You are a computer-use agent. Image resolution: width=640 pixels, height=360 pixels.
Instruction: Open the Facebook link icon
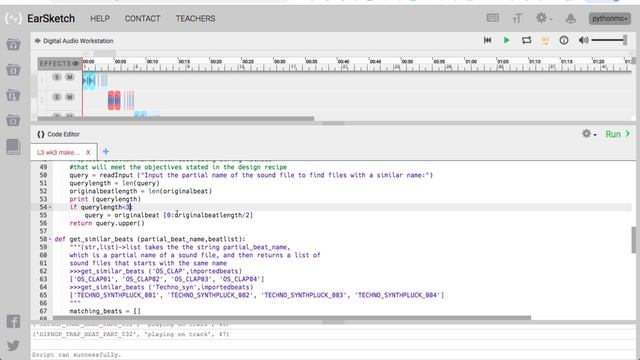(13, 321)
